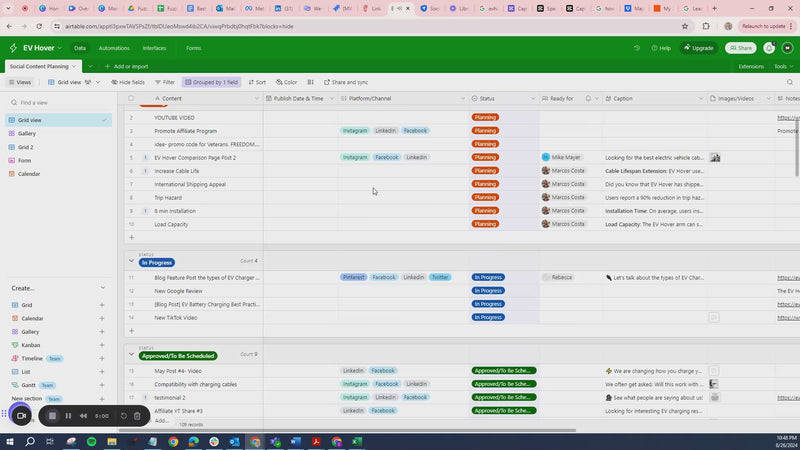Click the Share button

click(x=740, y=48)
